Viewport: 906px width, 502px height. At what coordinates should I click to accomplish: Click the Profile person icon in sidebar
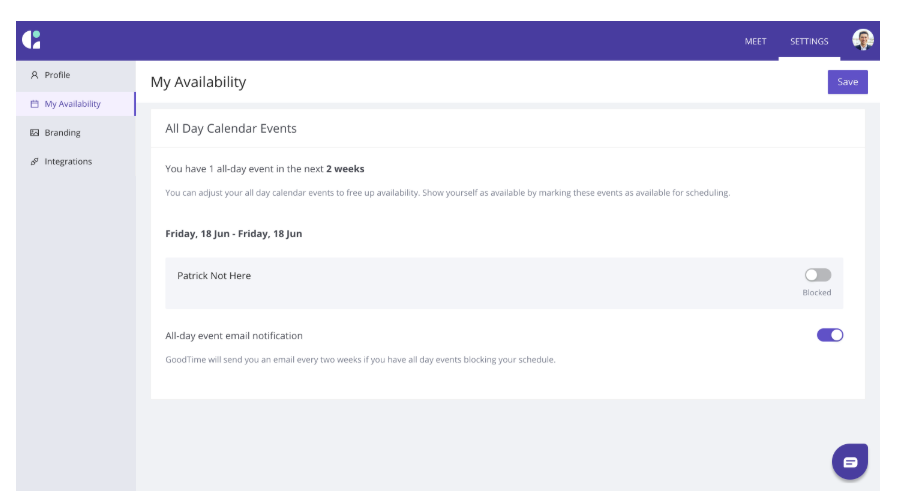[35, 75]
